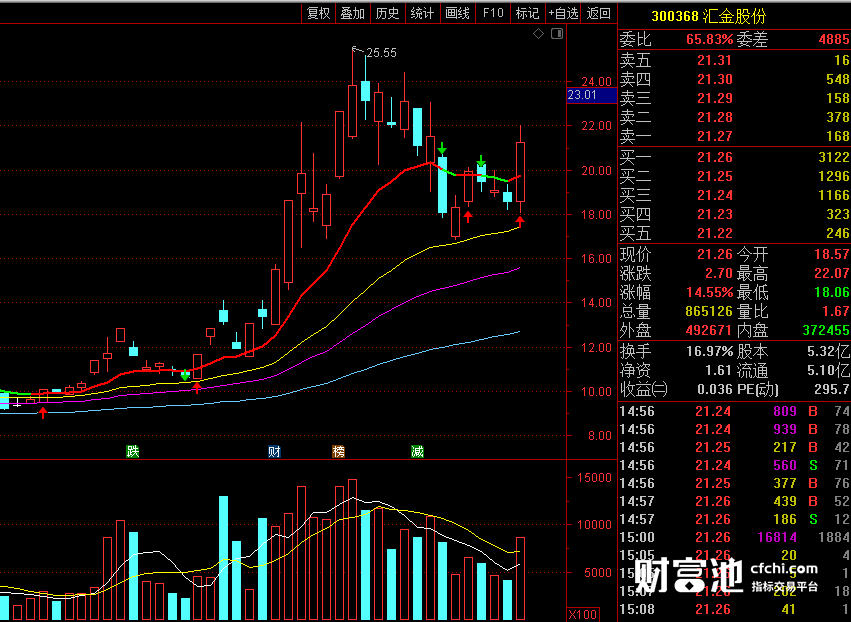
Task: Click 总量 value 865126
Action: tap(709, 312)
